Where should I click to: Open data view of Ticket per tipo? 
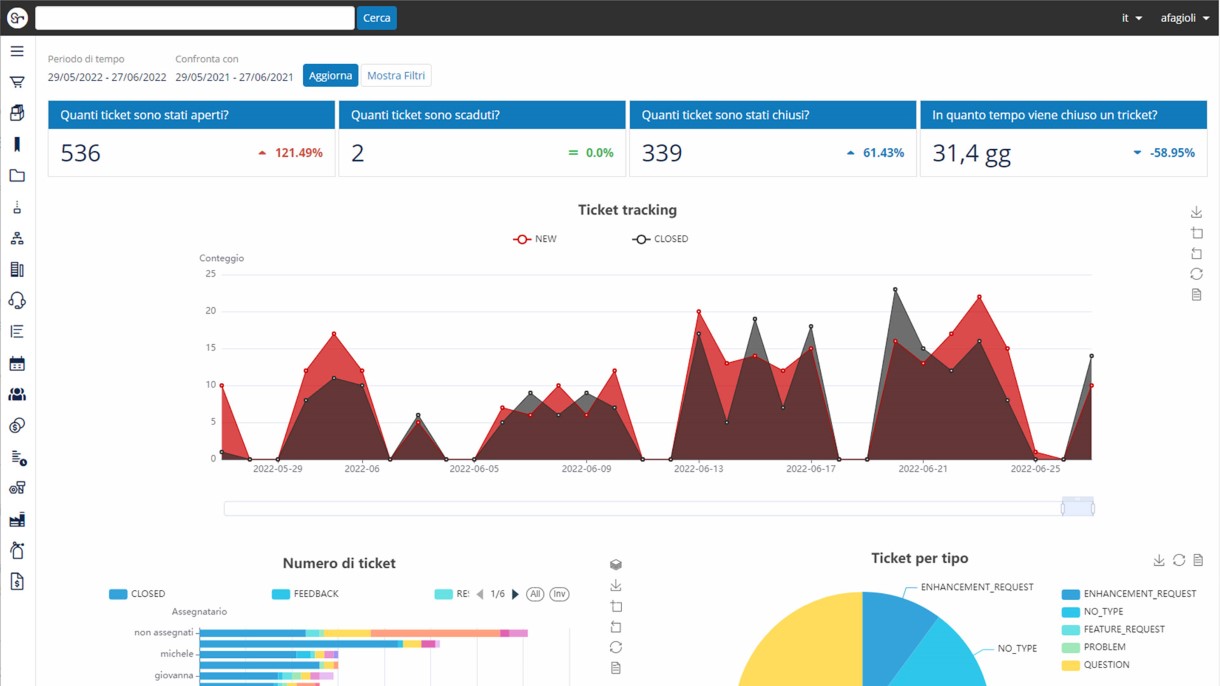[1198, 561]
